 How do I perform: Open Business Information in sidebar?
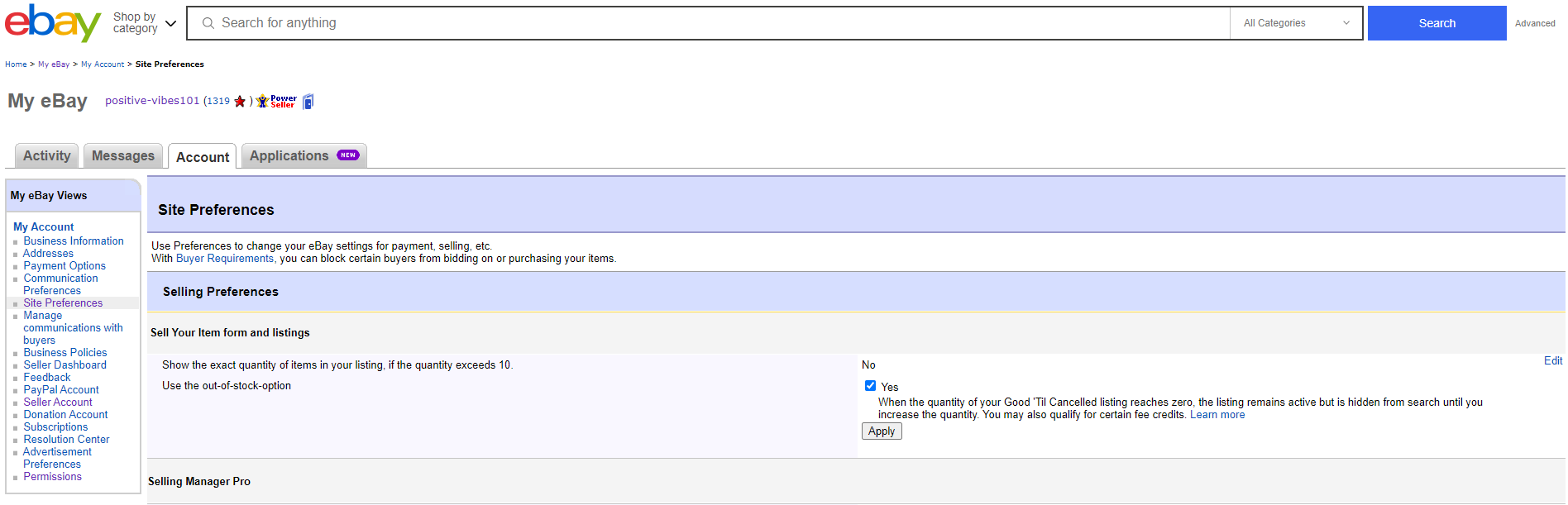74,241
